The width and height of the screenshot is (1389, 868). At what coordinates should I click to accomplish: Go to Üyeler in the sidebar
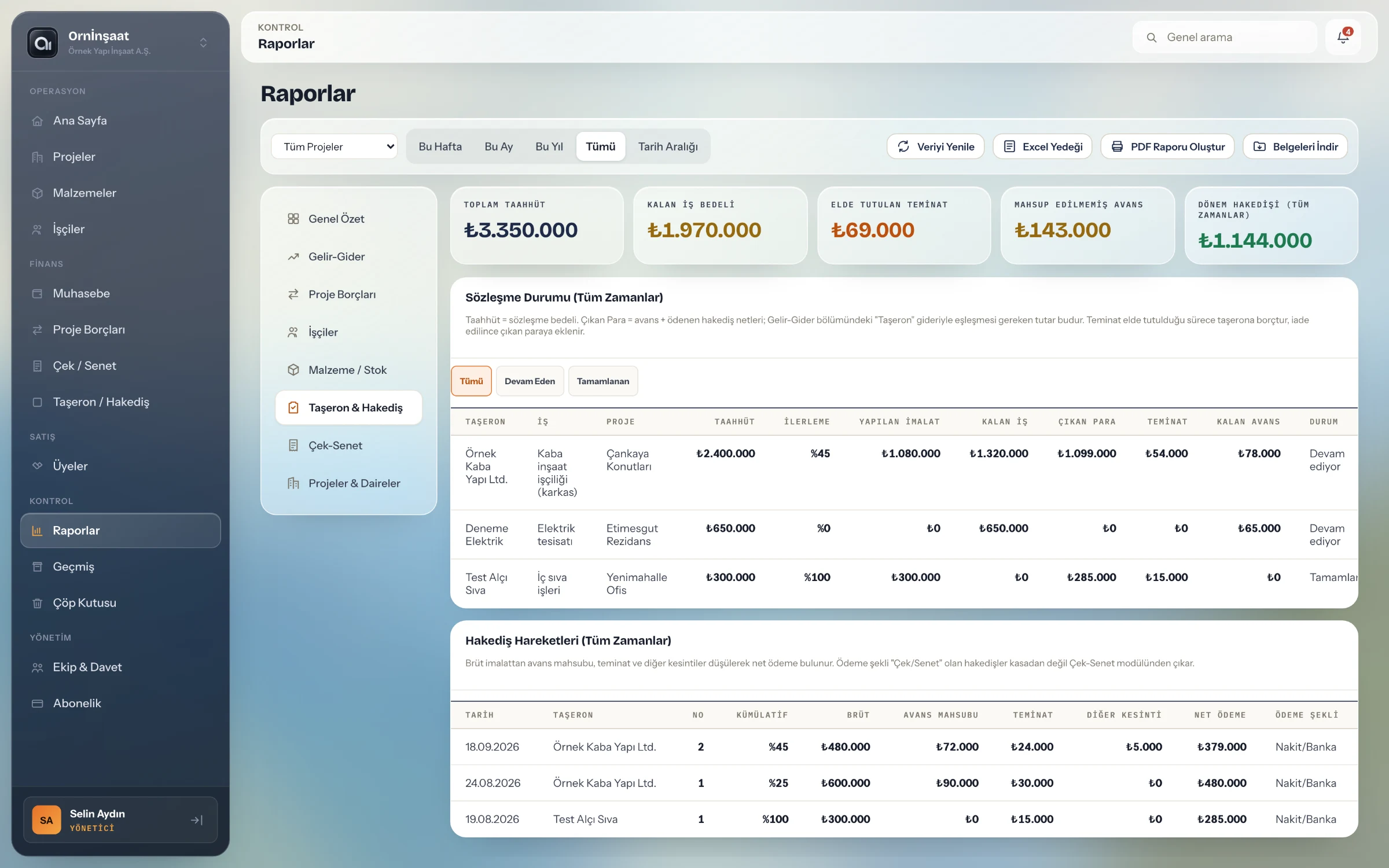tap(120, 466)
